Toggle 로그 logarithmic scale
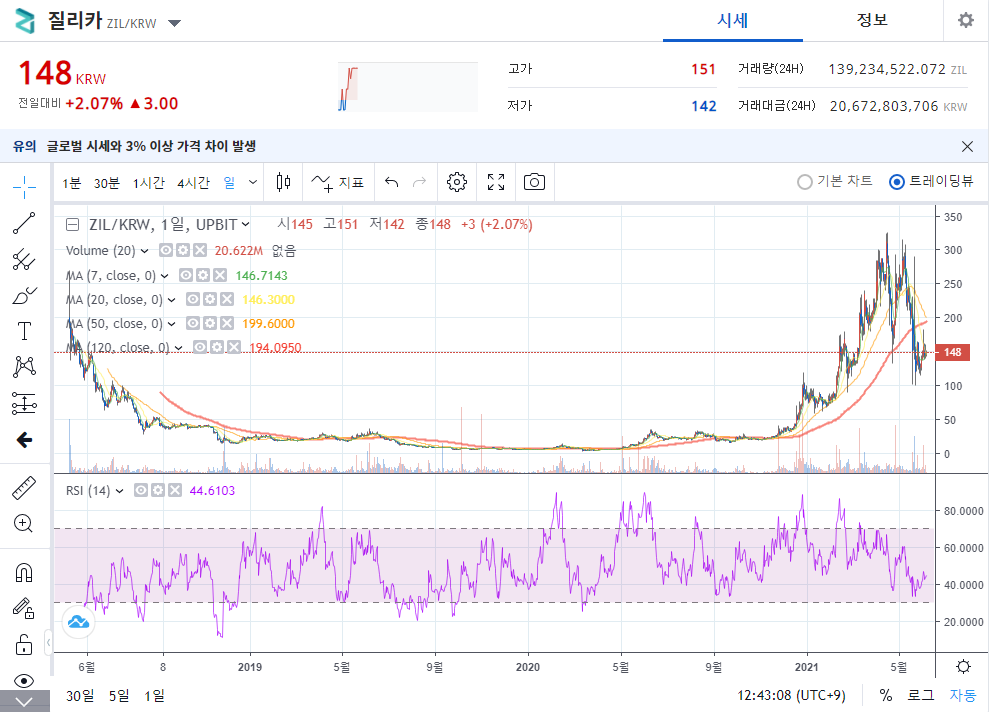The height and width of the screenshot is (712, 989). click(x=920, y=695)
